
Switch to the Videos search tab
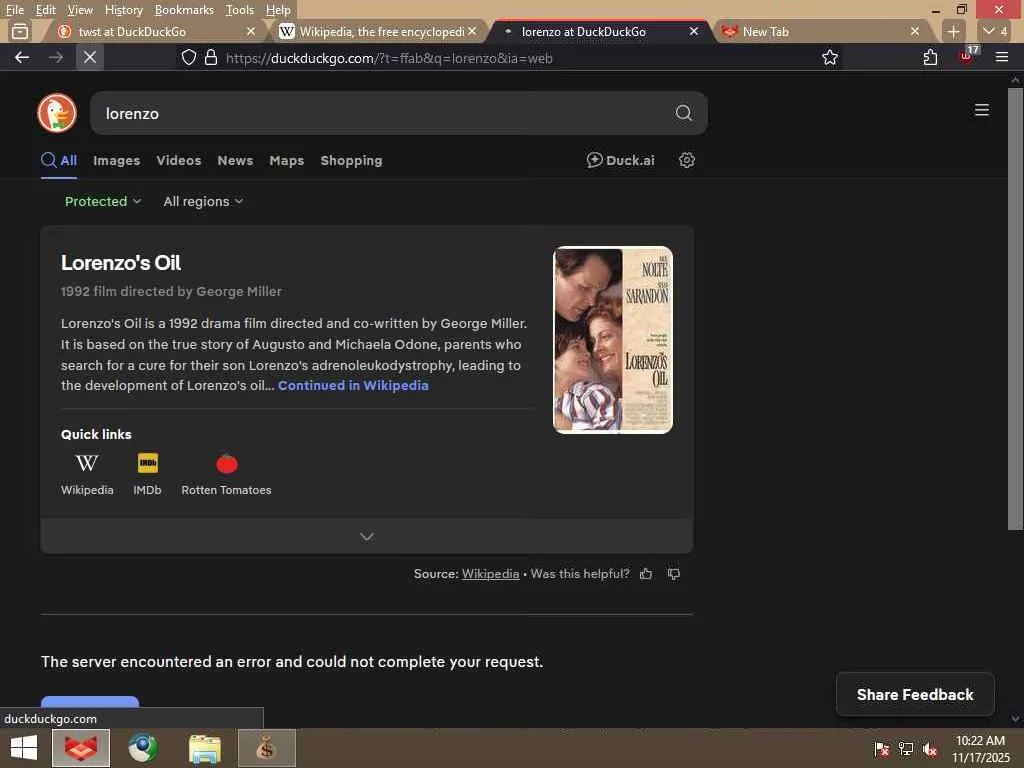click(179, 160)
